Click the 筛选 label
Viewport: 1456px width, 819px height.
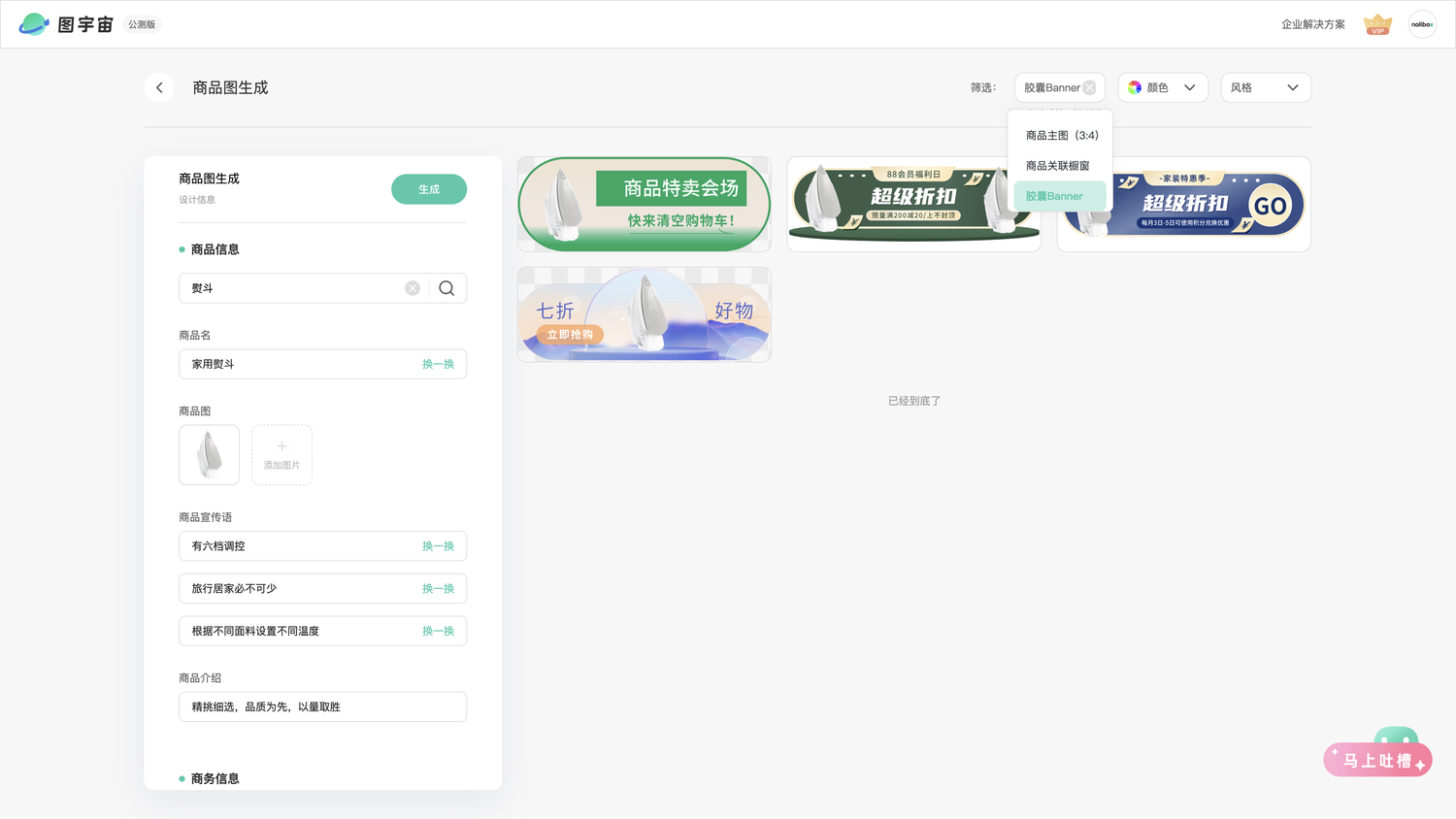(x=983, y=87)
